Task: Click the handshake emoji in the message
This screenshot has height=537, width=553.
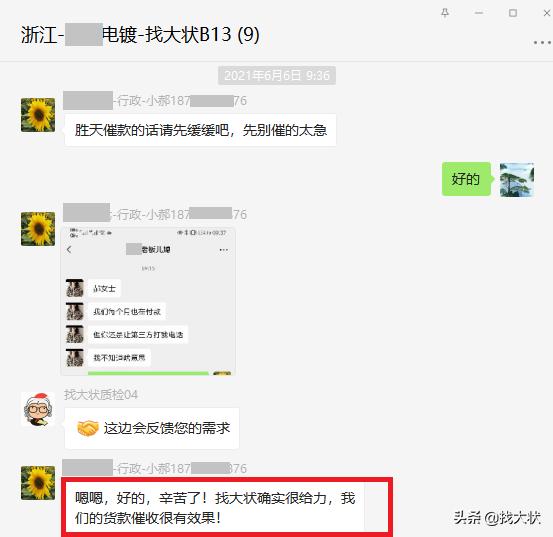Action: pyautogui.click(x=87, y=428)
